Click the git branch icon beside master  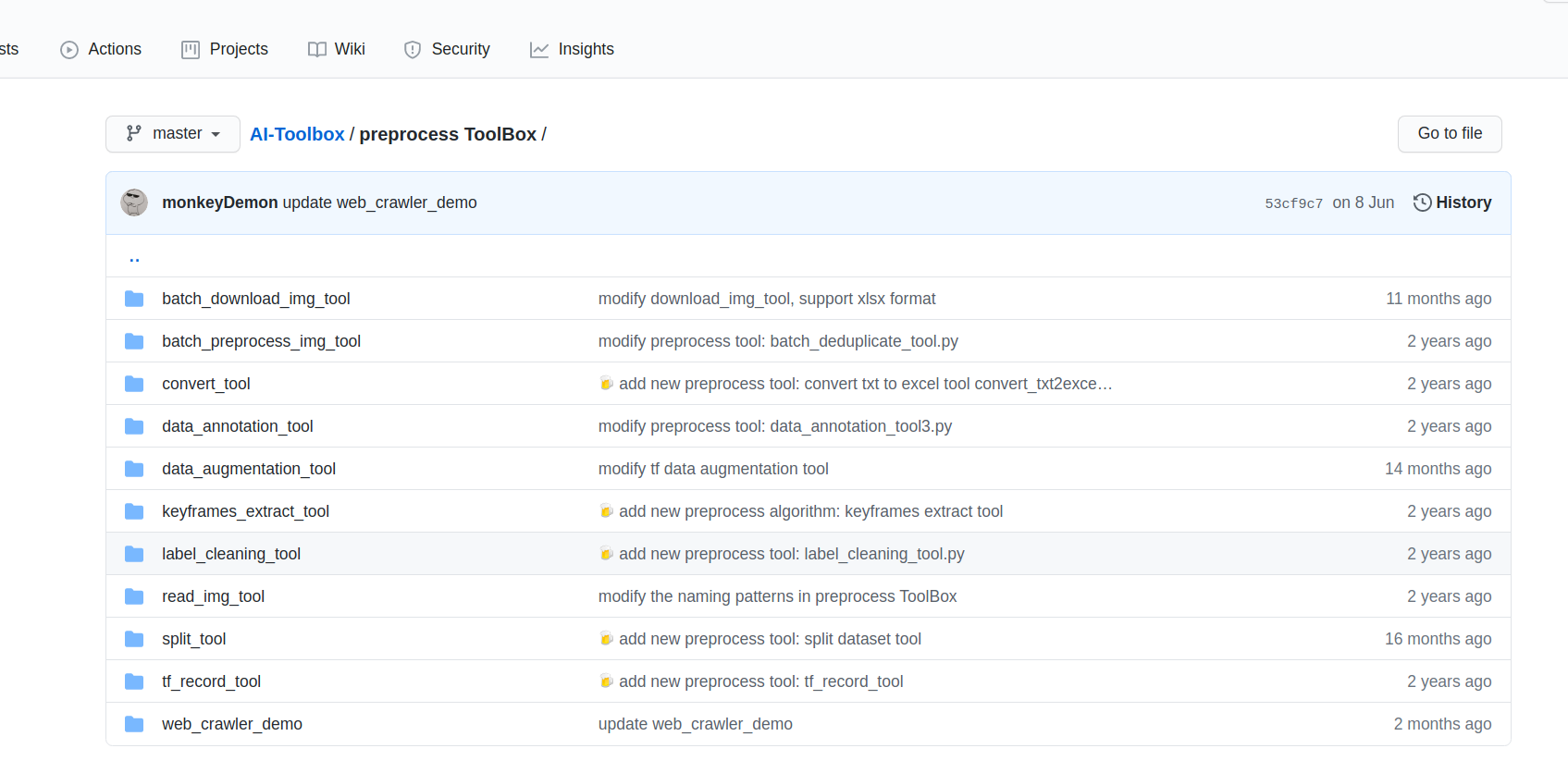point(134,133)
